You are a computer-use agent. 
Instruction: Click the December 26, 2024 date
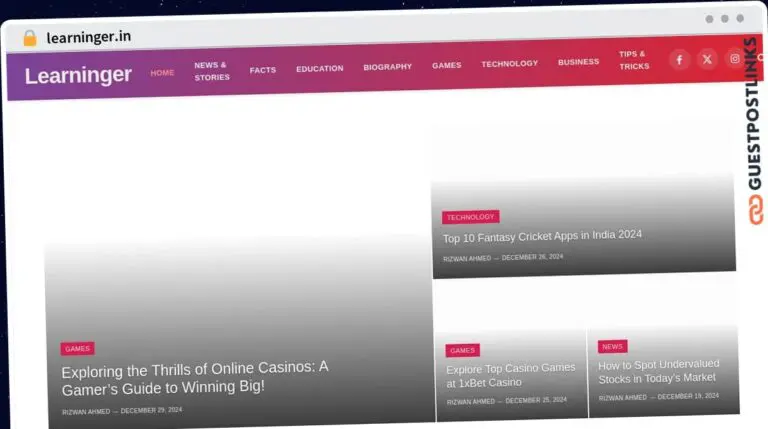[x=532, y=257]
